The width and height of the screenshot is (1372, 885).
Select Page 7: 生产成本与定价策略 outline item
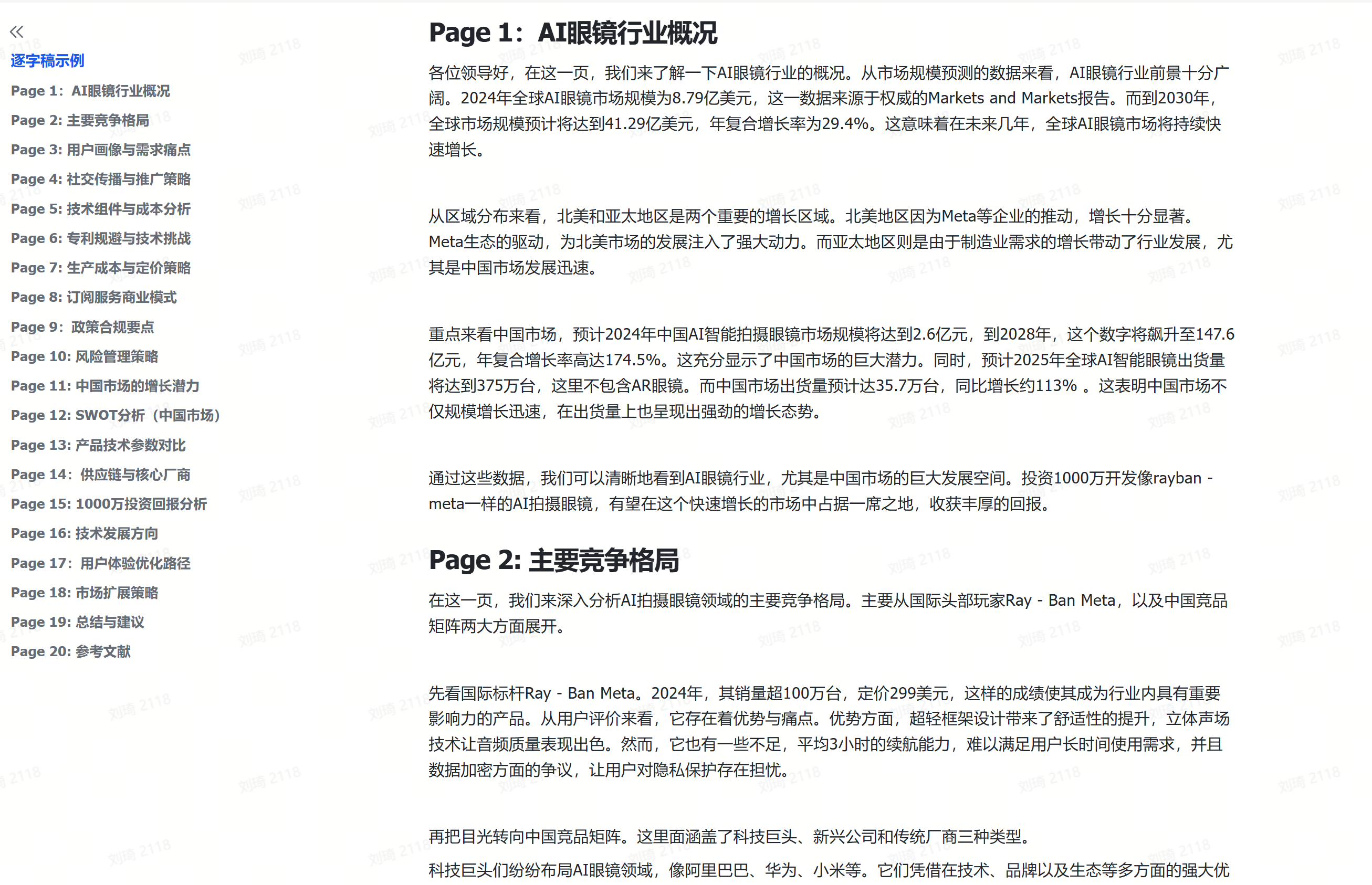click(101, 268)
